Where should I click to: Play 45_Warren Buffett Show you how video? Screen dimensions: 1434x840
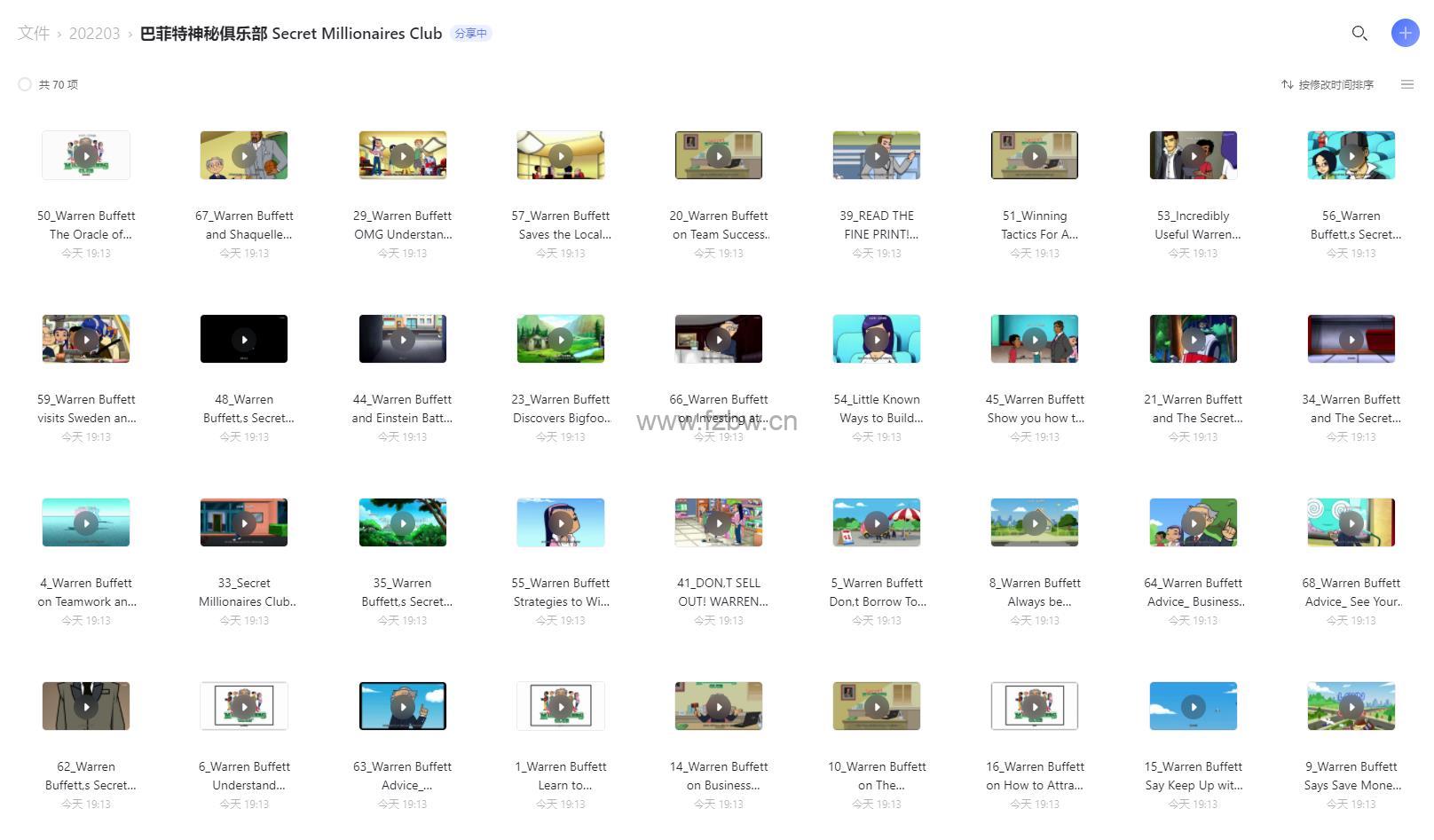[1035, 339]
